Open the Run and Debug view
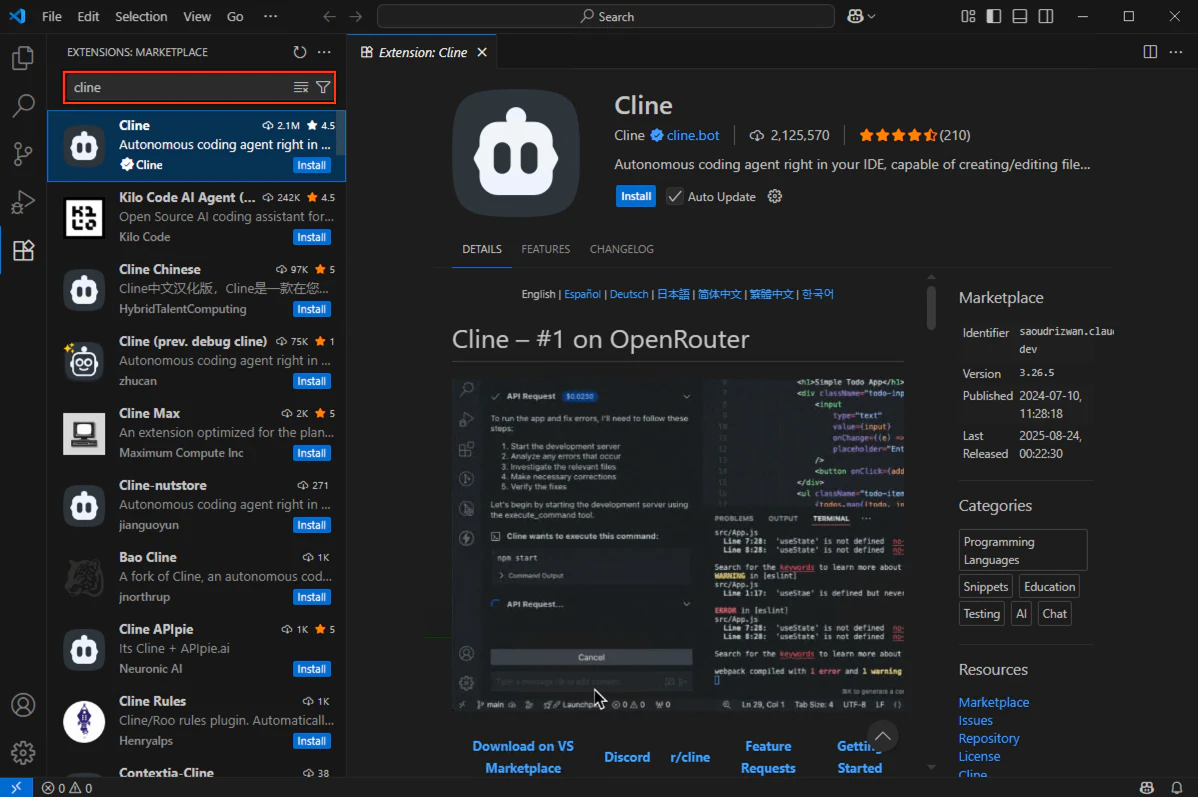Image resolution: width=1198 pixels, height=797 pixels. pos(23,202)
